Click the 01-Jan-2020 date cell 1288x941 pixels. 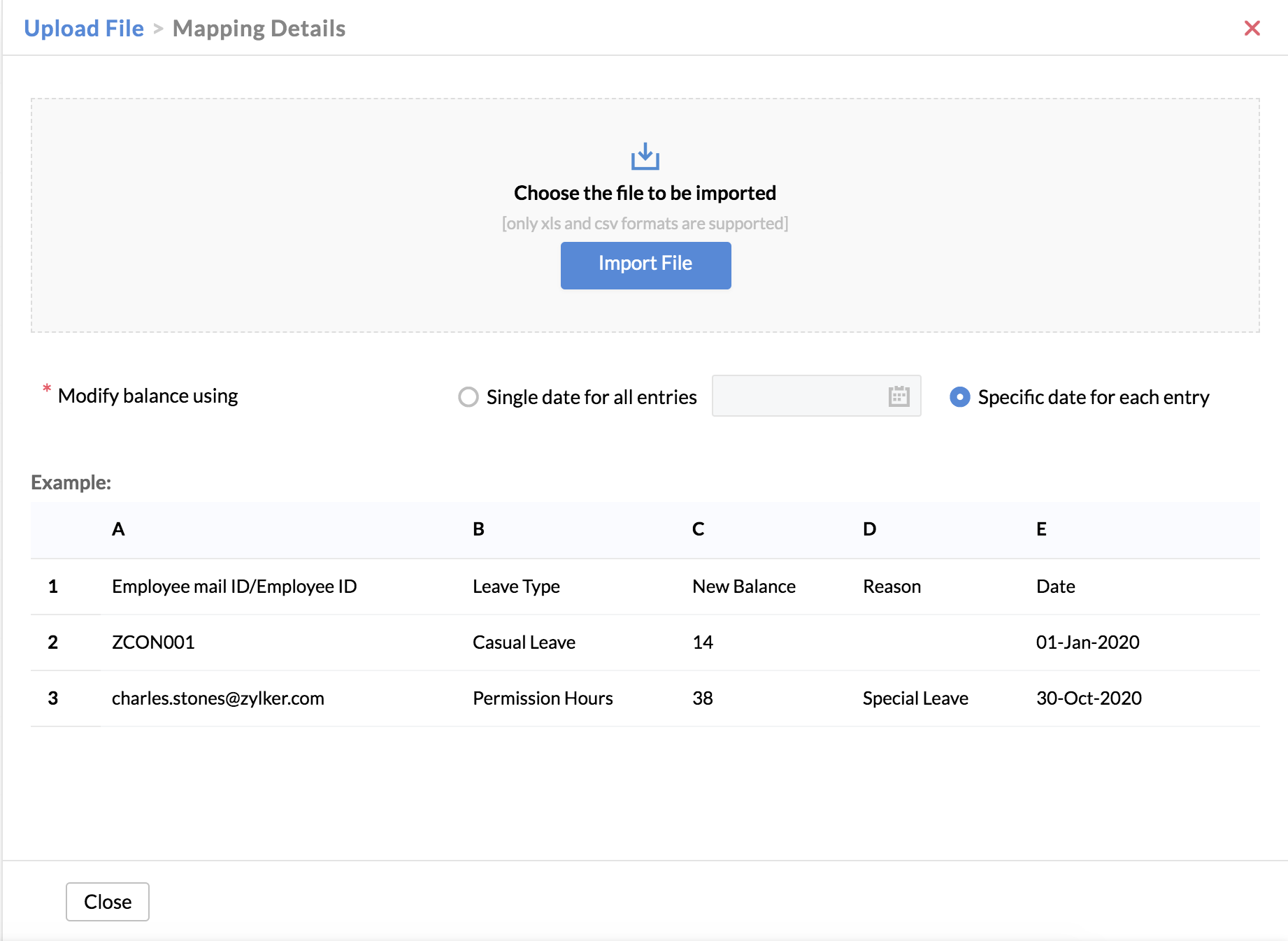1087,642
